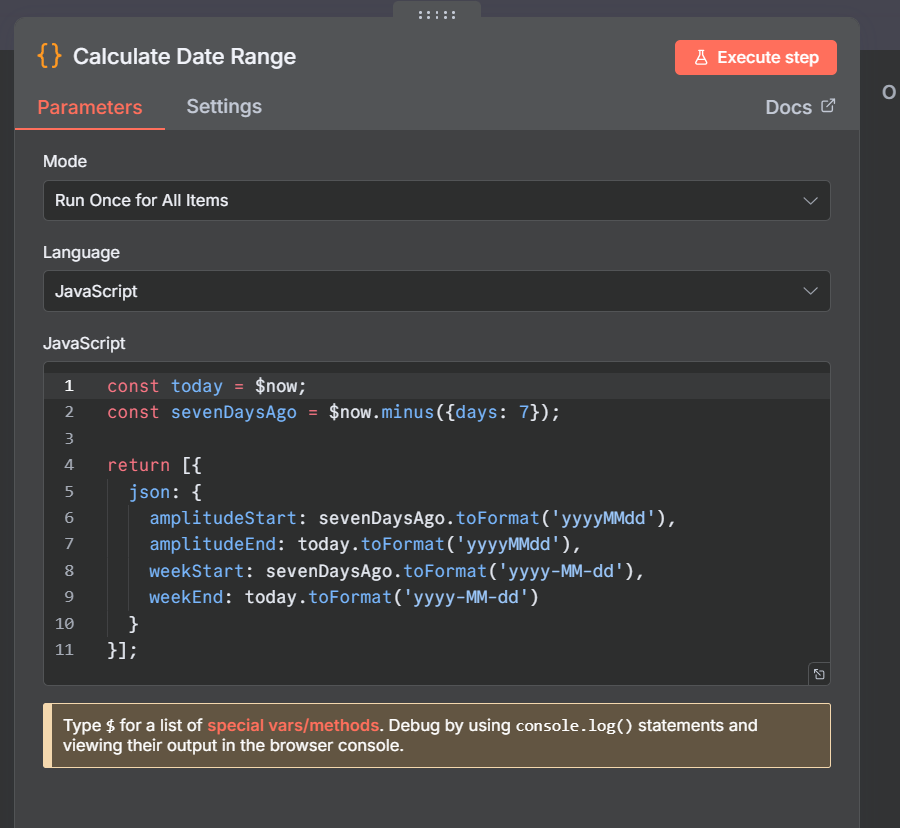Open the Parameters tab
Screen dimensions: 900x828
pyautogui.click(x=90, y=107)
